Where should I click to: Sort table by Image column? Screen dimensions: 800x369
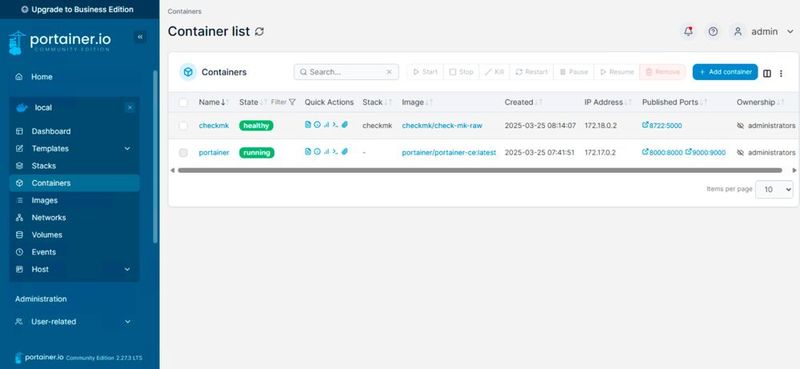pos(416,102)
